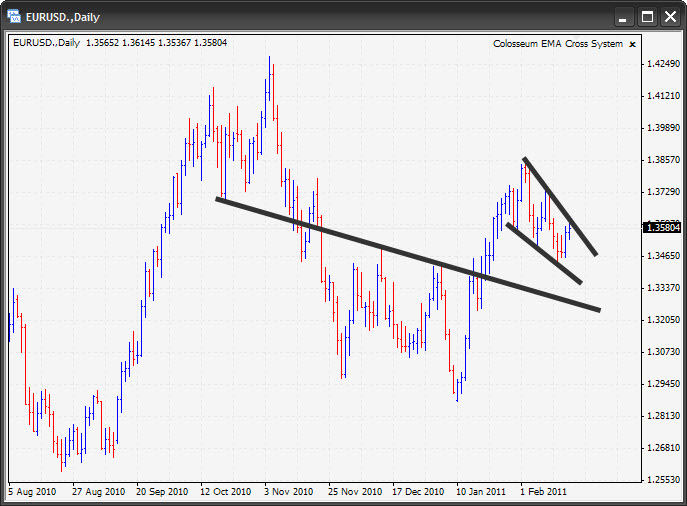Viewport: 687px width, 506px height.
Task: Click the 1.28130 price scale label
Action: click(663, 415)
